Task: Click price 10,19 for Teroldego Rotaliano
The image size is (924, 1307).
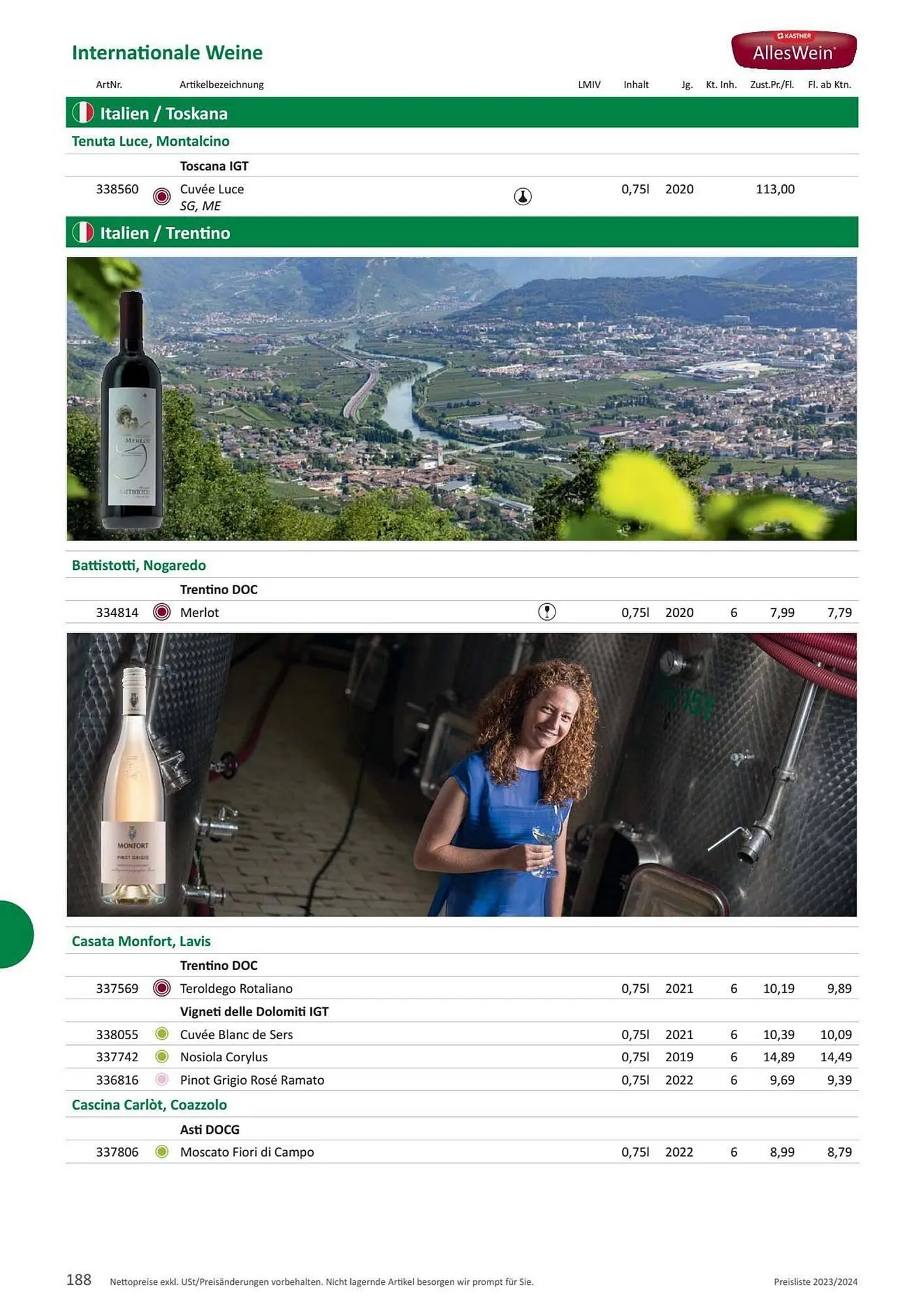Action: pyautogui.click(x=779, y=988)
